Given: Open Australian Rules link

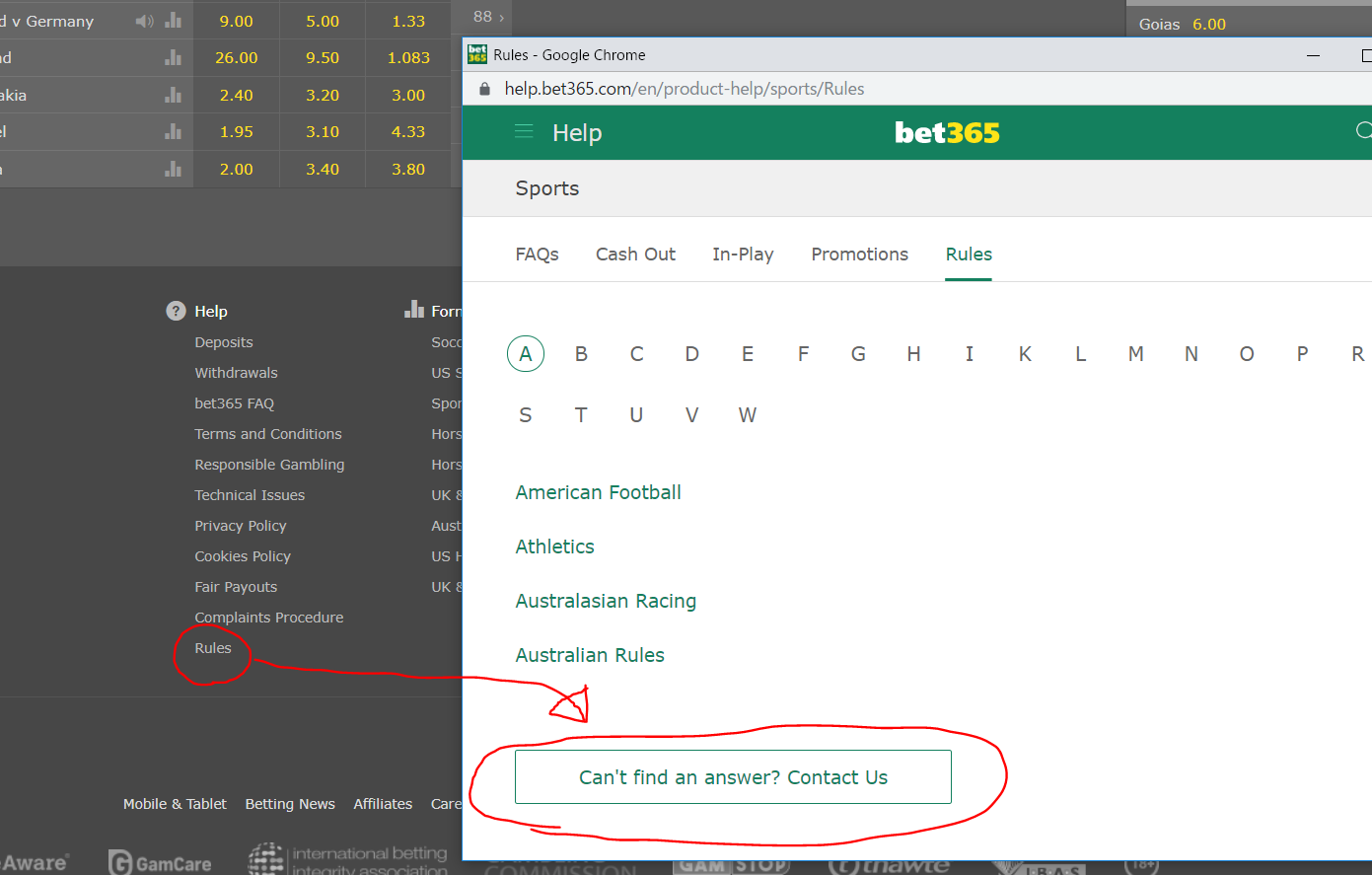Looking at the screenshot, I should click(590, 655).
